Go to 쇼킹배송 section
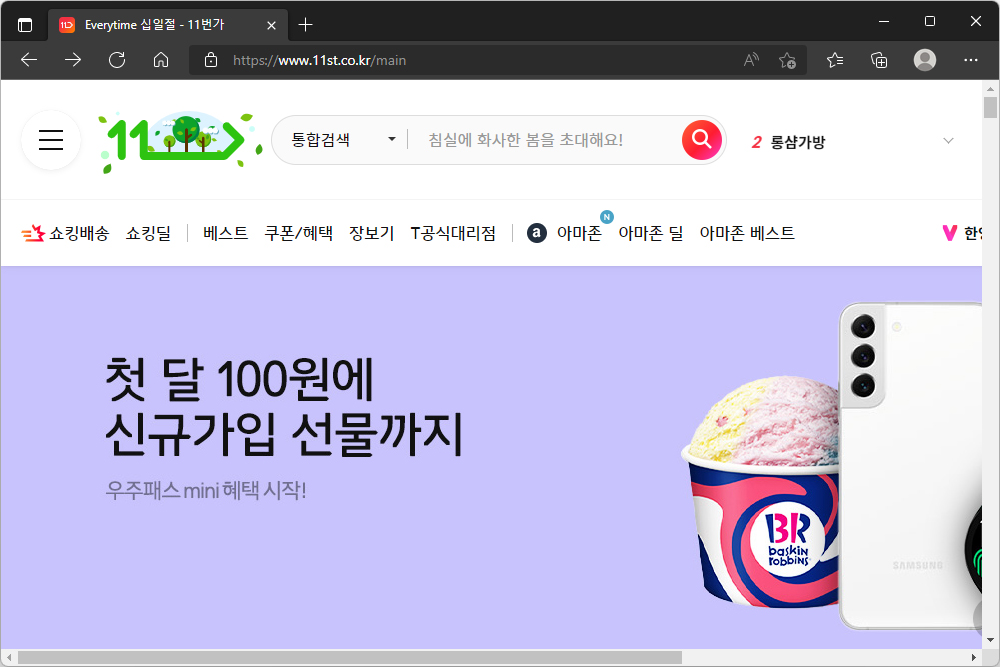The image size is (1000, 667). pyautogui.click(x=65, y=233)
